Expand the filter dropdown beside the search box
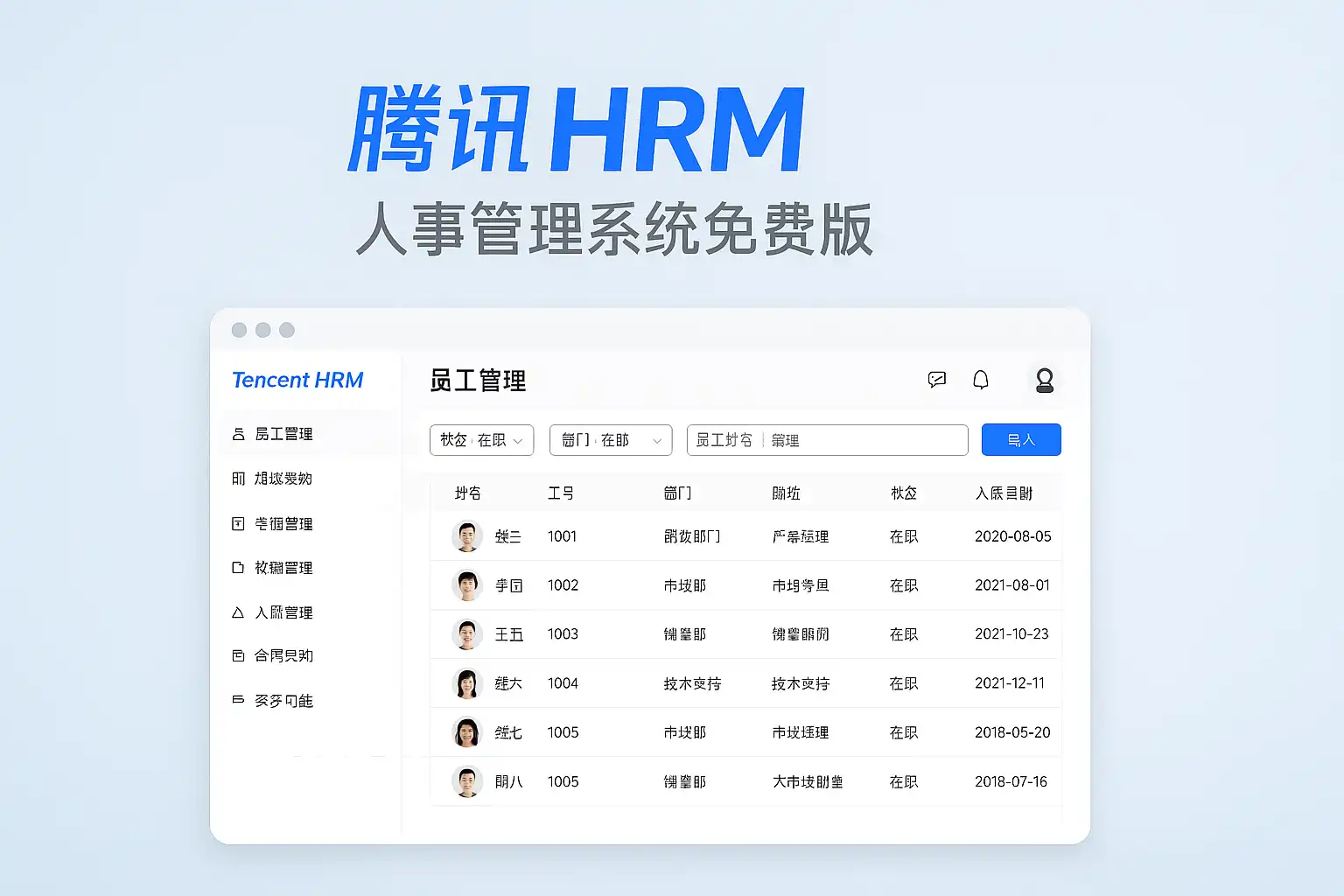 [x=611, y=440]
